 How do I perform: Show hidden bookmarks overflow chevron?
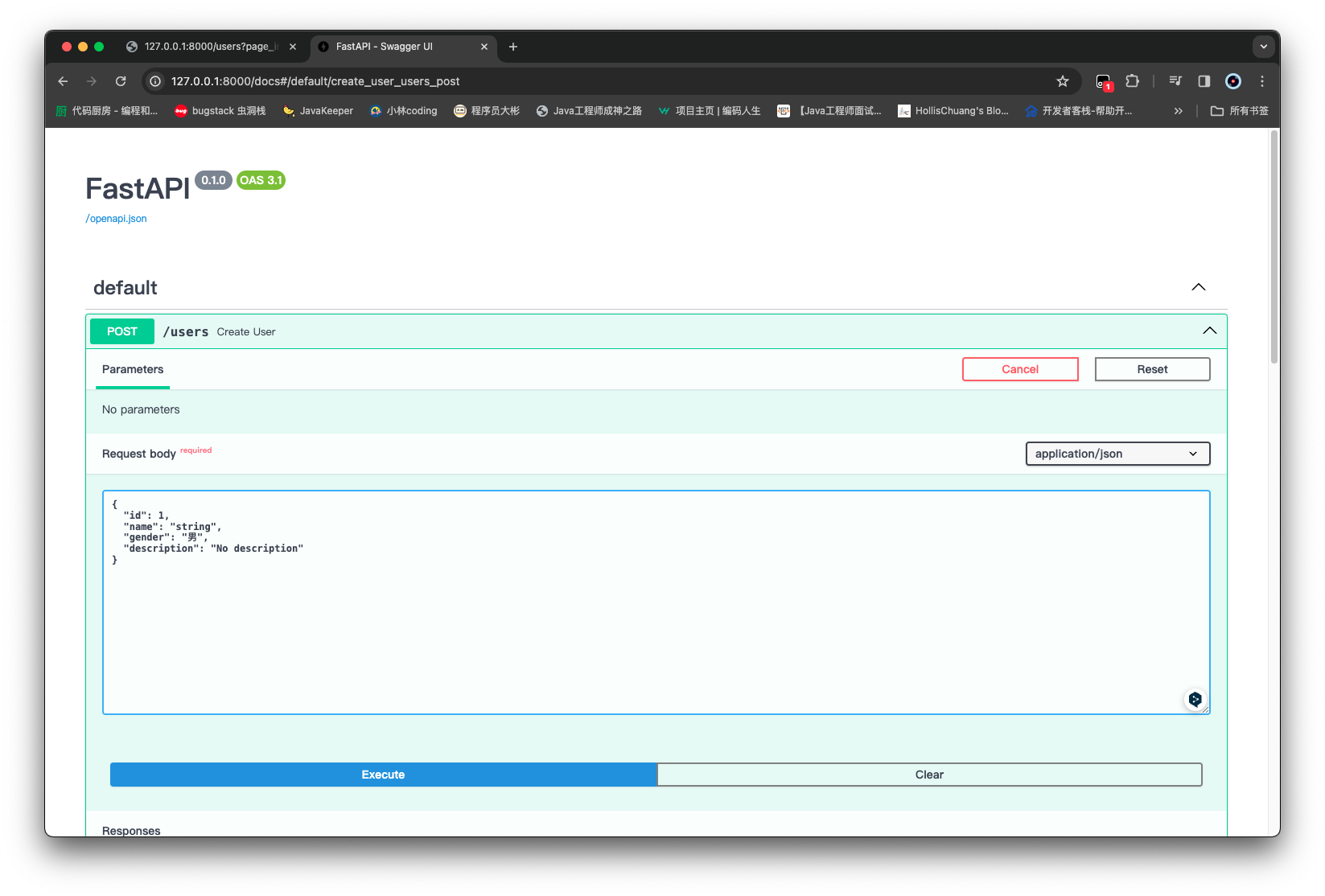click(1179, 111)
